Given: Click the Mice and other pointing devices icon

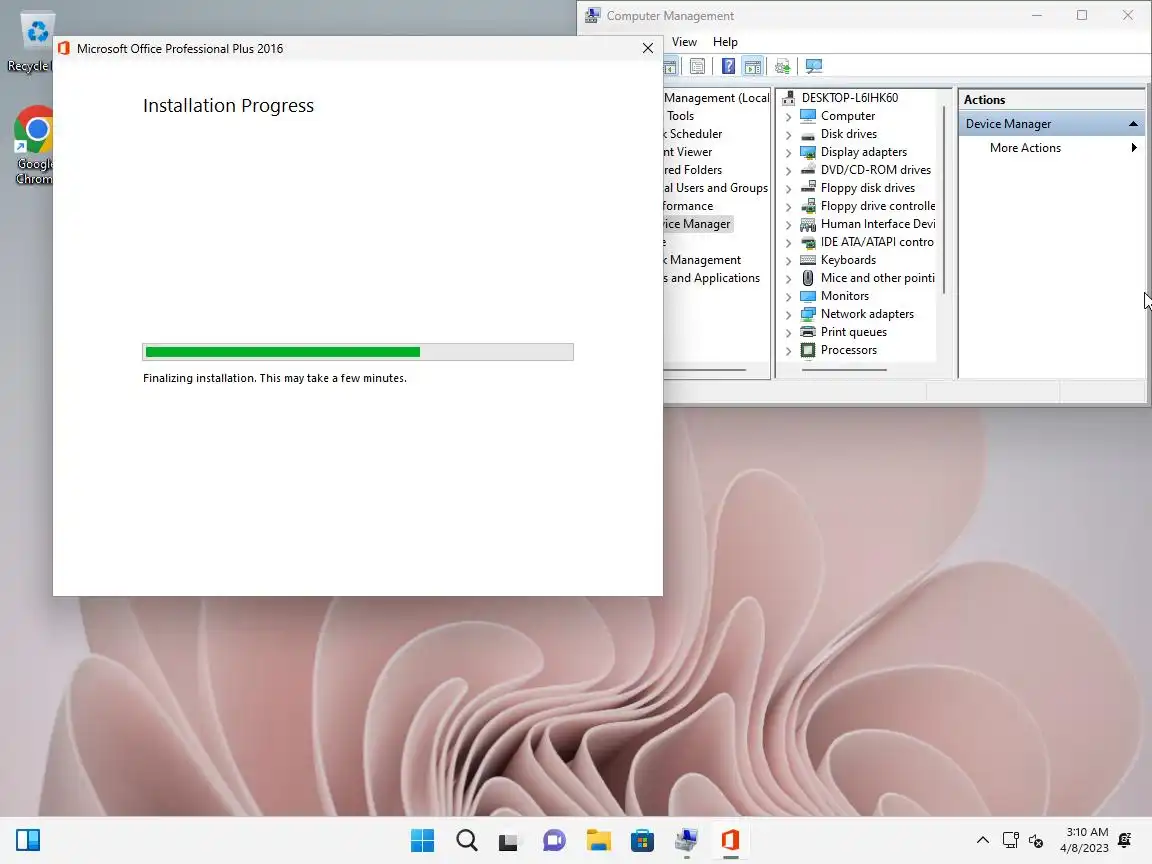Looking at the screenshot, I should pyautogui.click(x=807, y=278).
